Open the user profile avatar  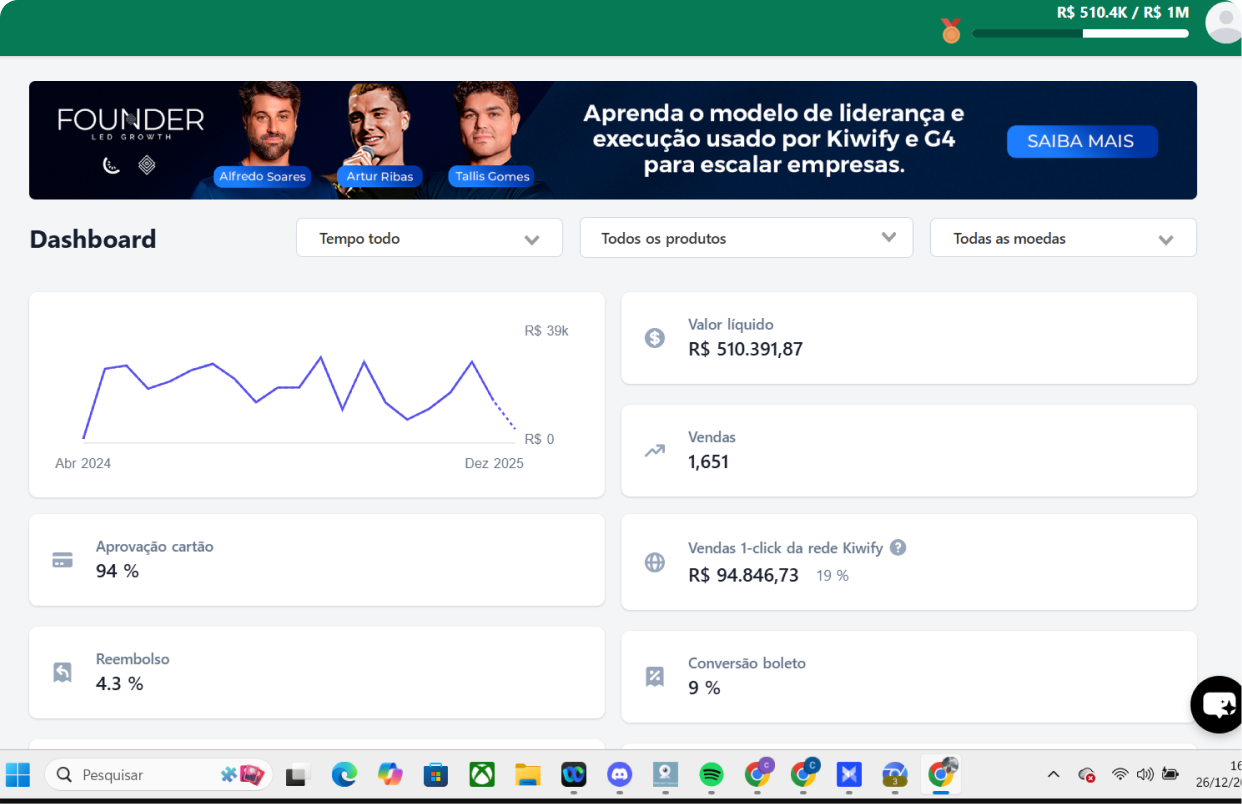[x=1224, y=22]
